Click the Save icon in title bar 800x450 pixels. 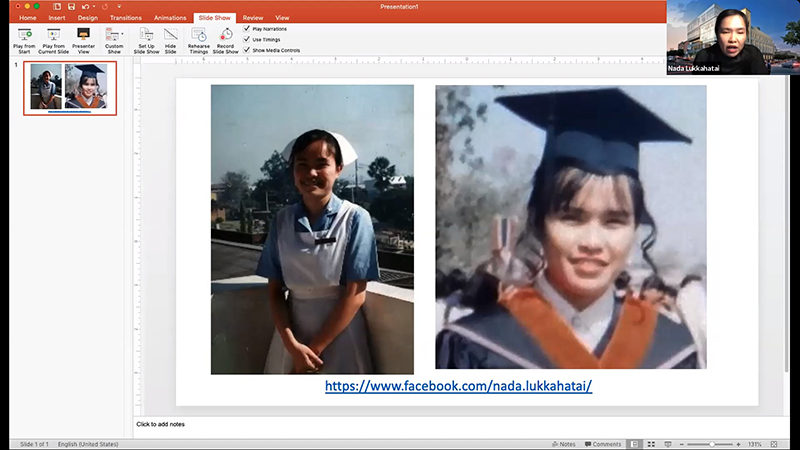click(x=71, y=7)
